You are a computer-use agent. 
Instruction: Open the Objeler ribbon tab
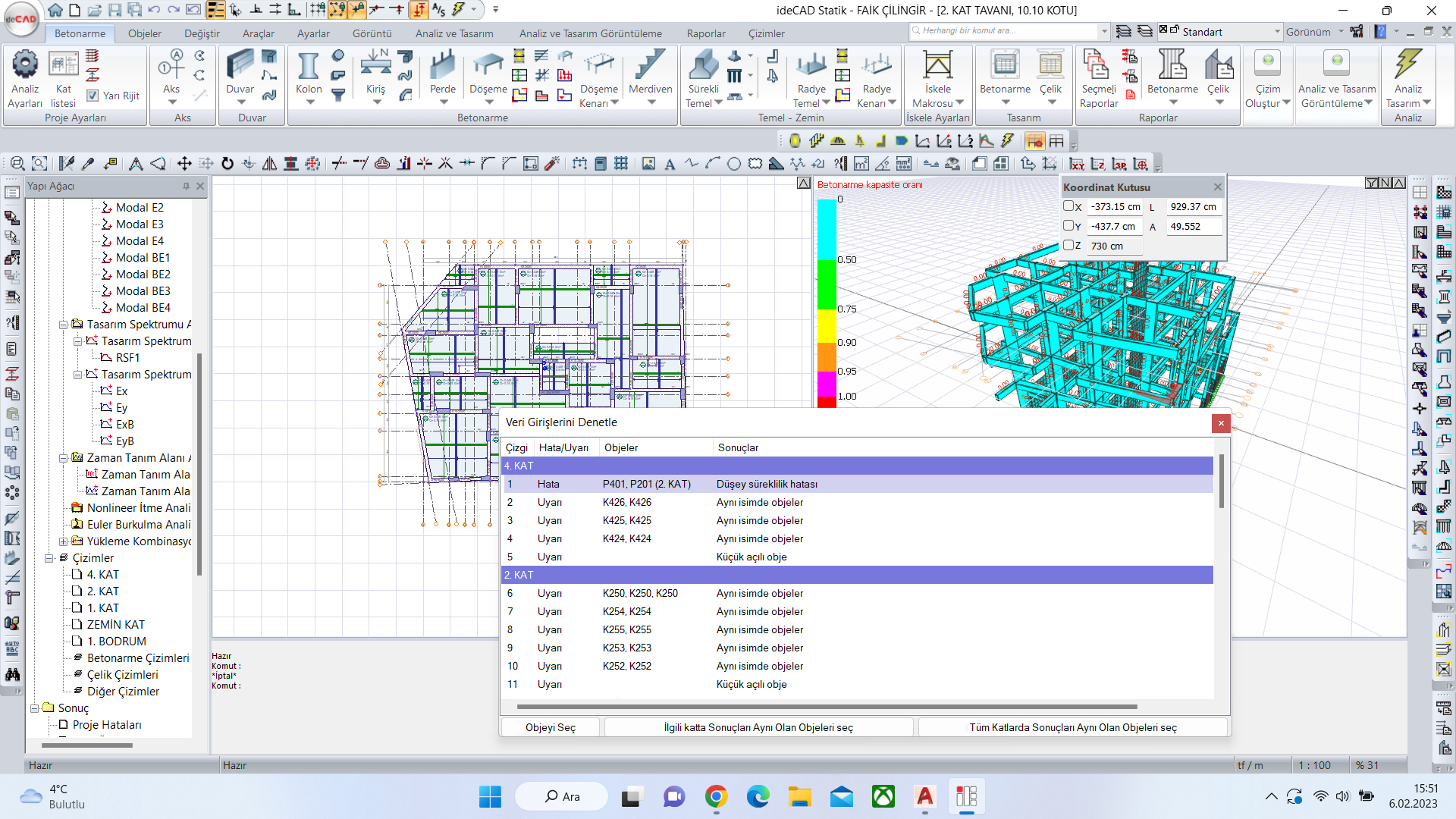pos(144,33)
